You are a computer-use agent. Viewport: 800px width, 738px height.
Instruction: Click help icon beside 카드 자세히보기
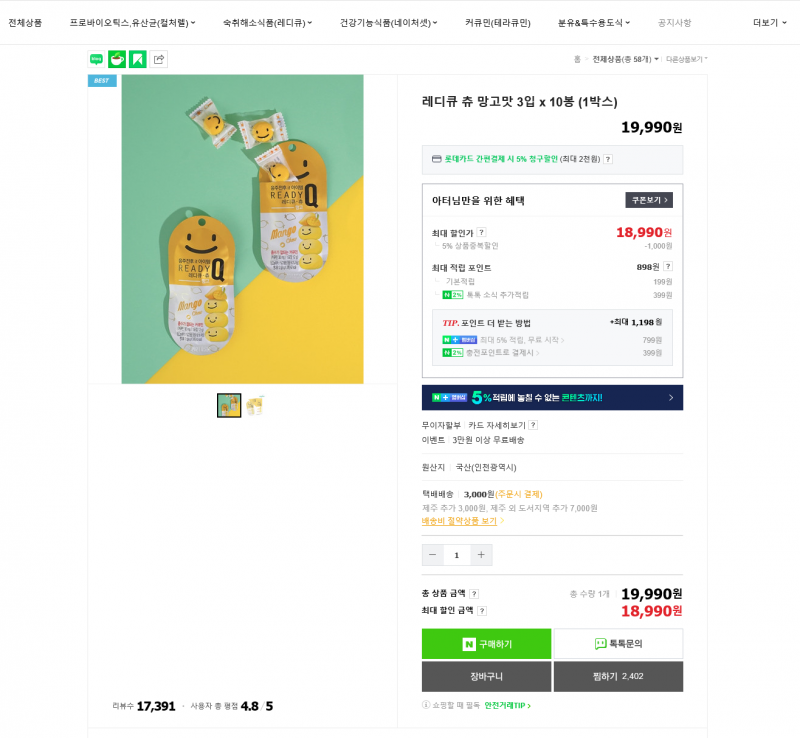[x=533, y=425]
